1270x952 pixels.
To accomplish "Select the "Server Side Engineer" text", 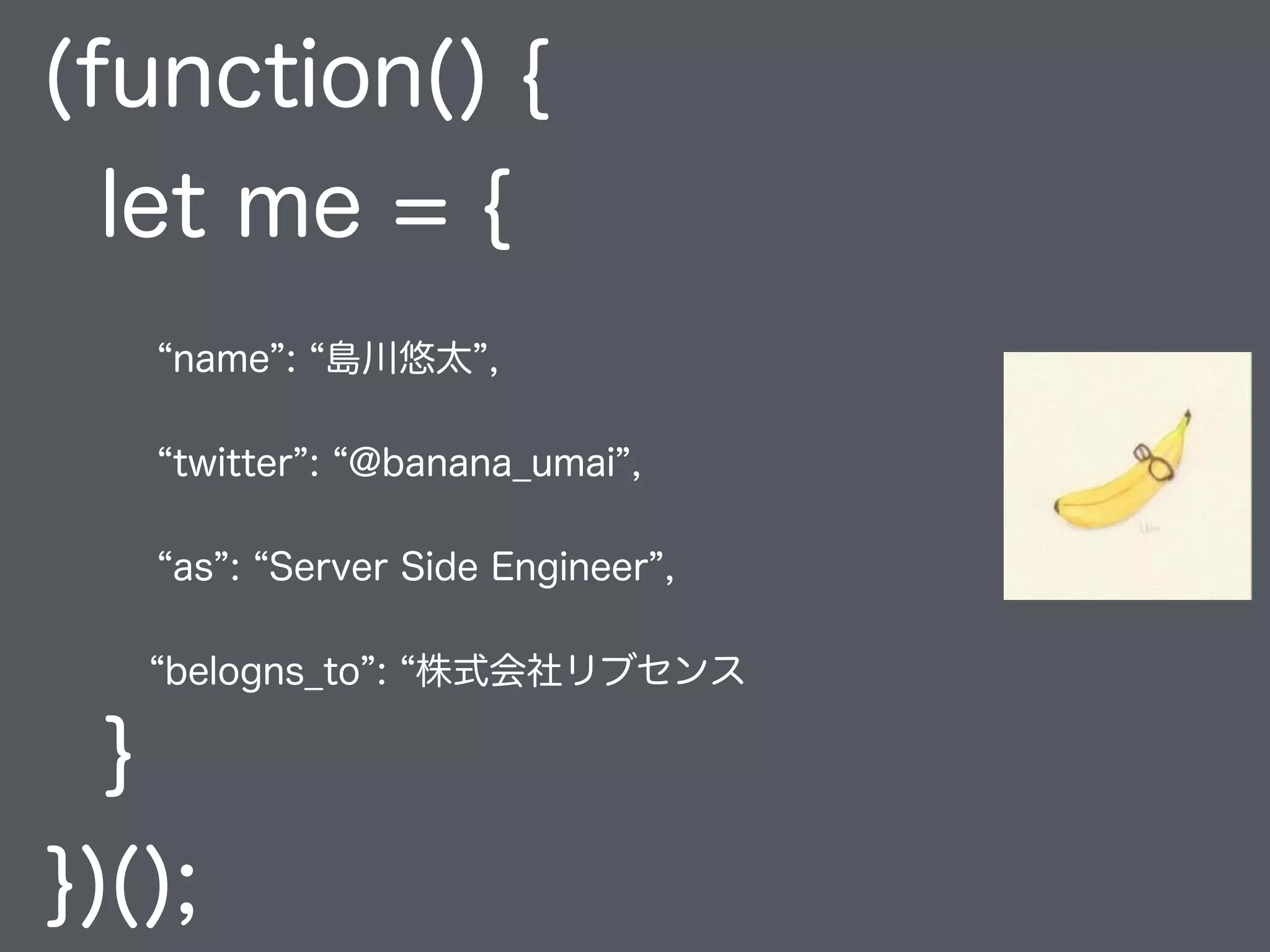I will coord(458,566).
